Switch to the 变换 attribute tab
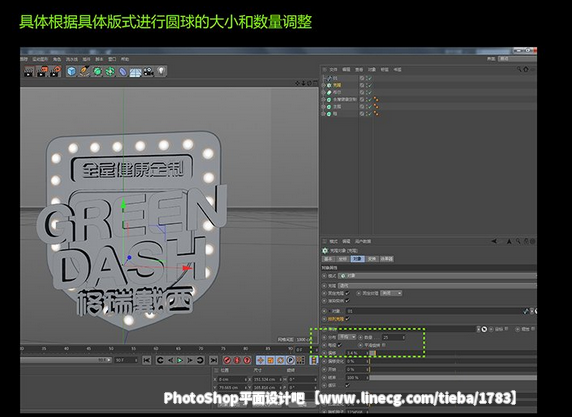572x417 pixels. click(371, 259)
